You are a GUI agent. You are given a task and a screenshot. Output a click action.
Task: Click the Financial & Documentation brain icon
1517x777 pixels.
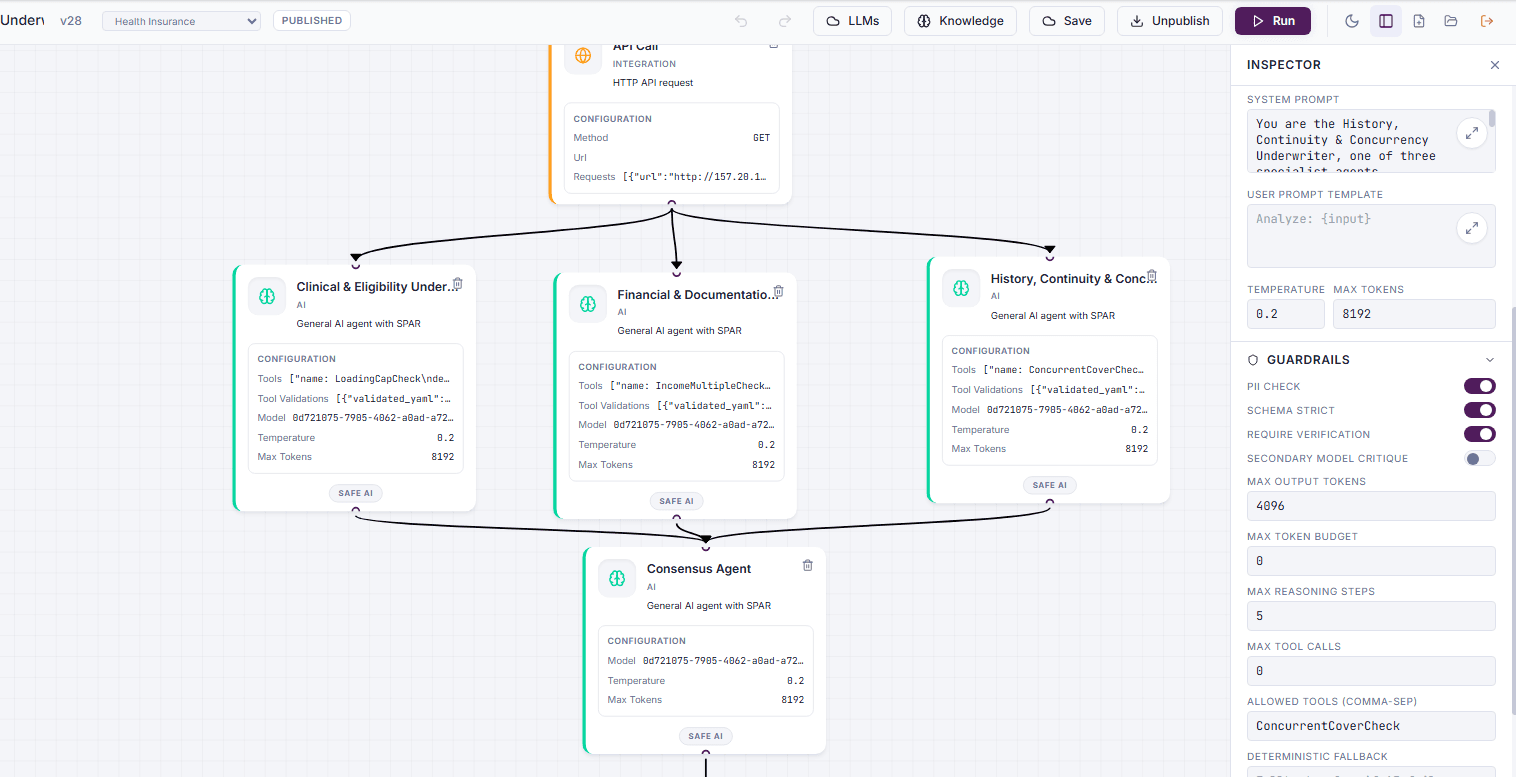click(x=588, y=304)
